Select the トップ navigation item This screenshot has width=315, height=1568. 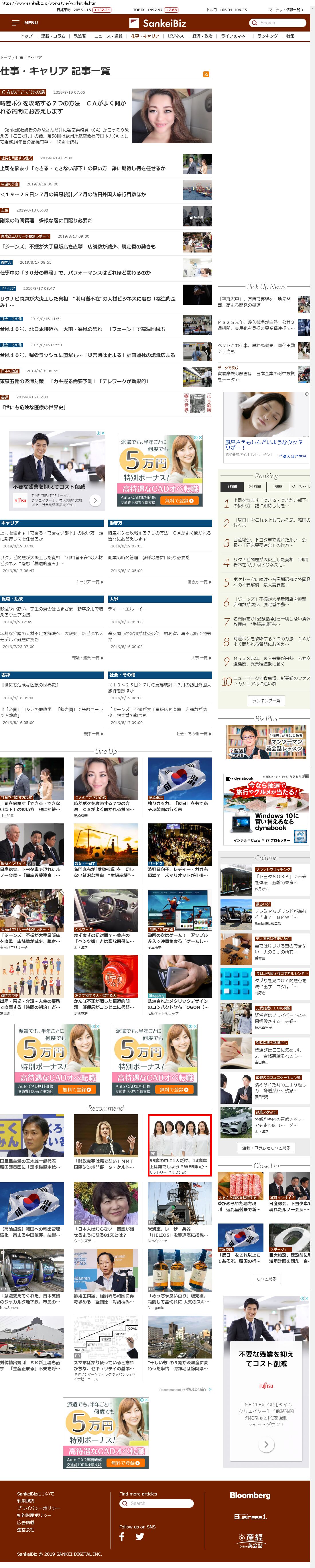coord(27,36)
